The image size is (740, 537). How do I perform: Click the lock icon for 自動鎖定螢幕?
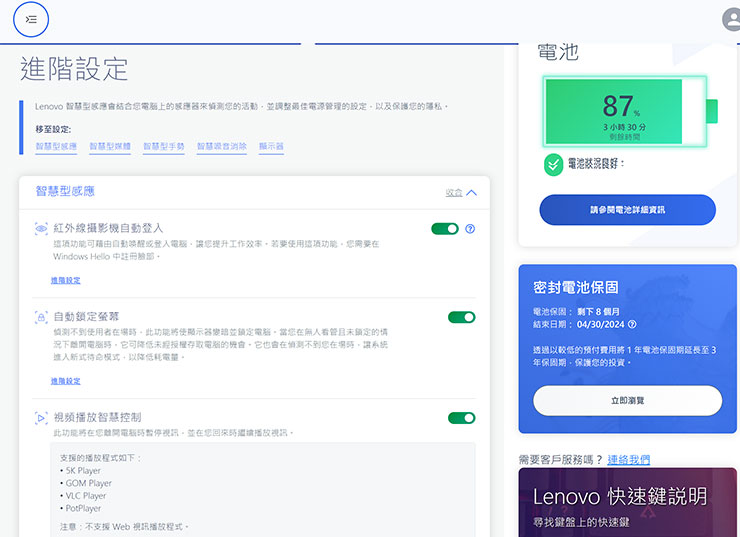(x=41, y=317)
